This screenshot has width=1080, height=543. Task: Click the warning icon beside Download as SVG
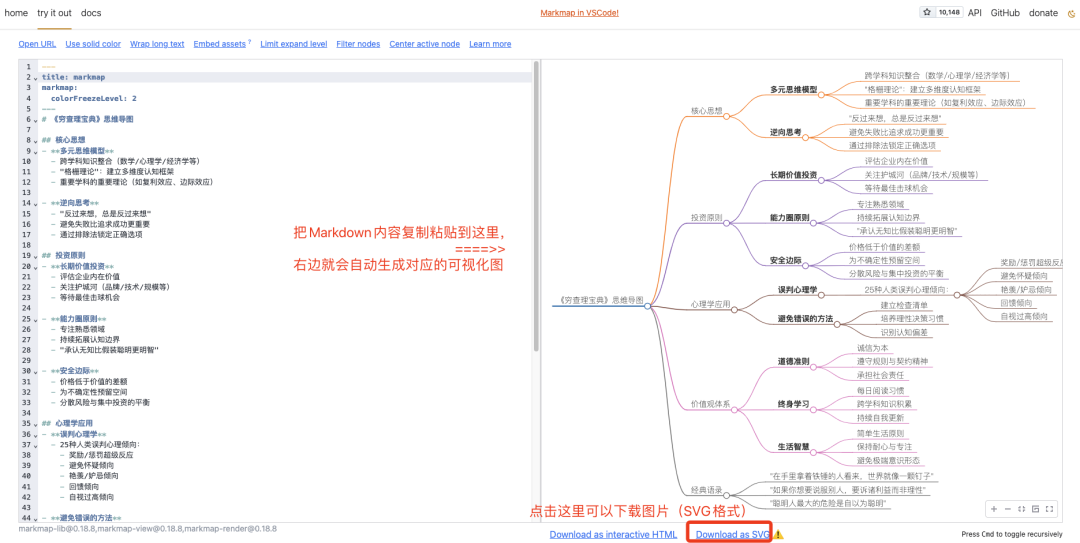(x=778, y=534)
